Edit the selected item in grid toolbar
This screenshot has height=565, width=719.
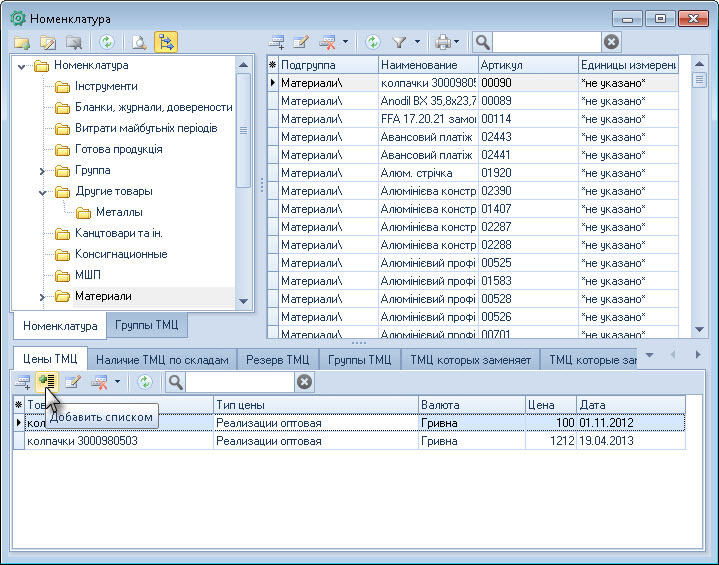[301, 43]
